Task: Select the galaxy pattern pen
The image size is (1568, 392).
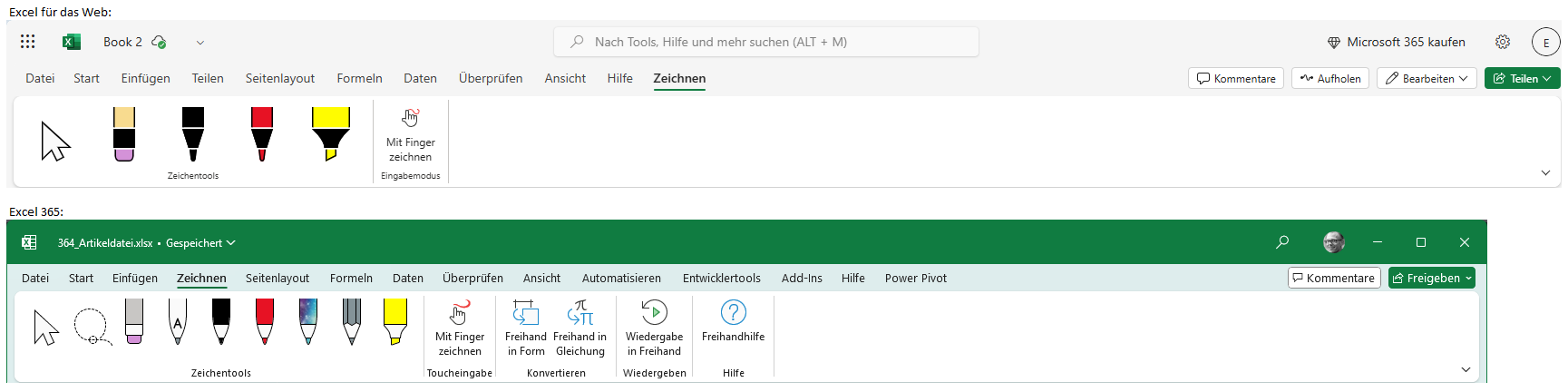Action: tap(308, 322)
